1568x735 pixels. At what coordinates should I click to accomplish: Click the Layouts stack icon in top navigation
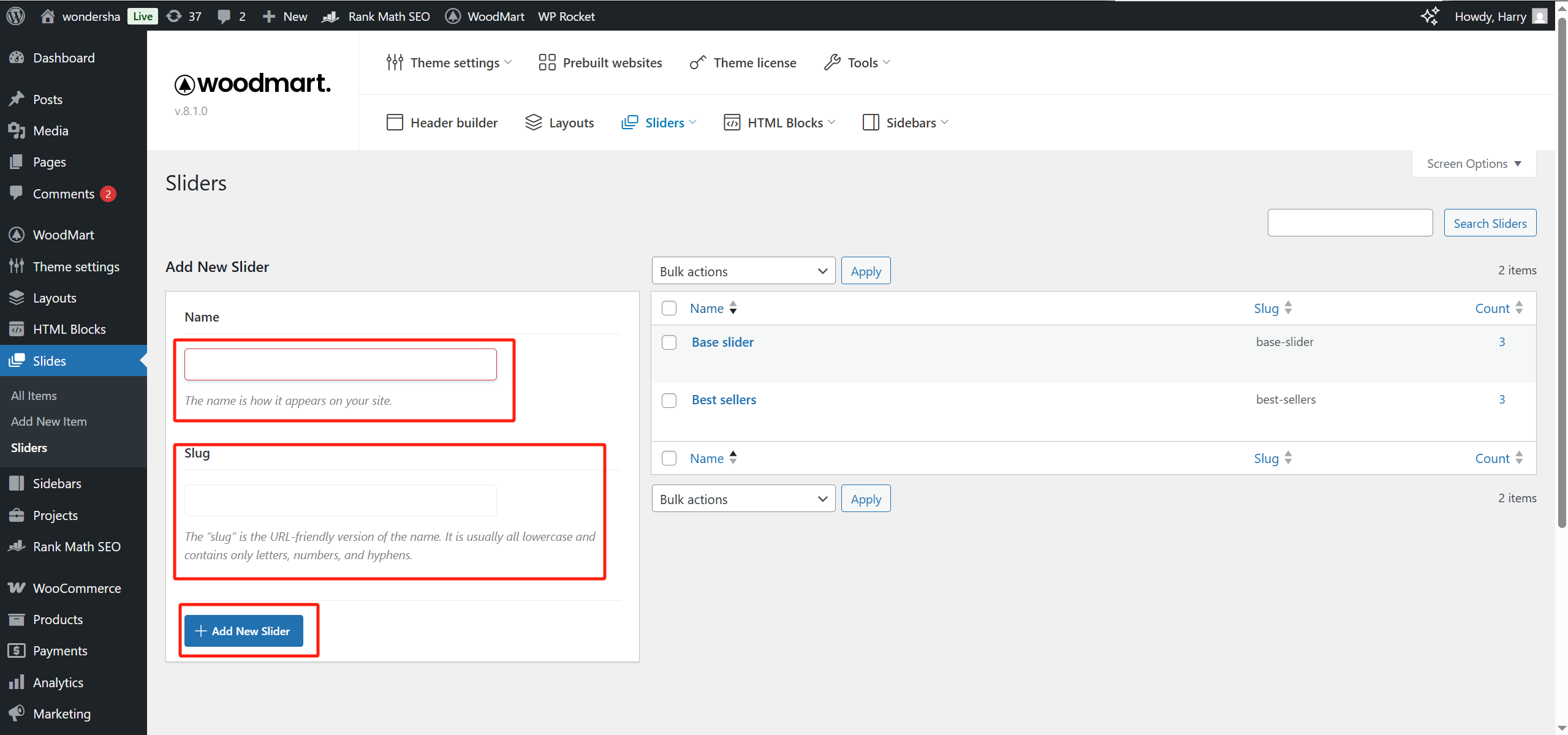[x=533, y=123]
